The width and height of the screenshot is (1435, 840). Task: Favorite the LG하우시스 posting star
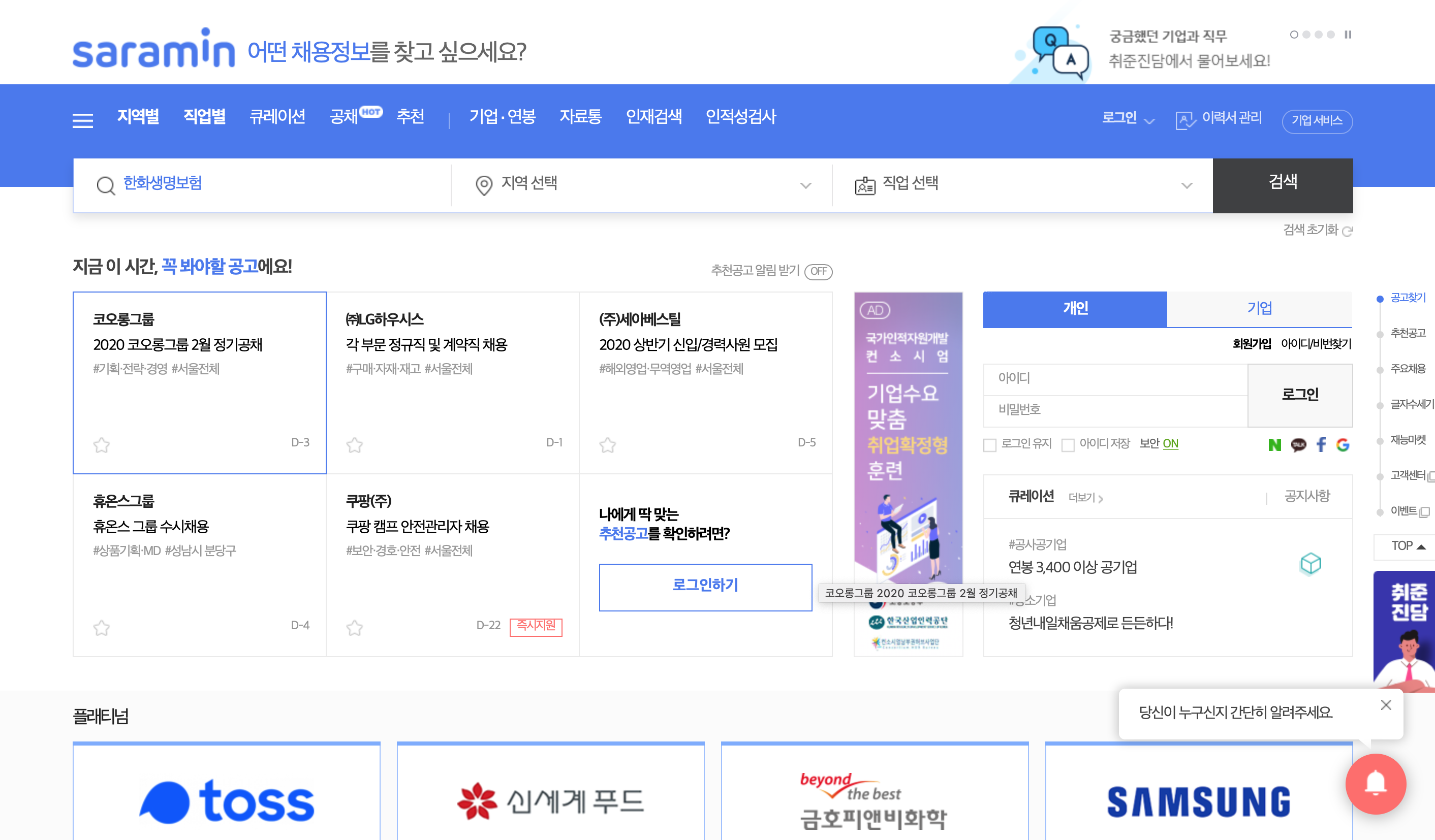[x=354, y=444]
